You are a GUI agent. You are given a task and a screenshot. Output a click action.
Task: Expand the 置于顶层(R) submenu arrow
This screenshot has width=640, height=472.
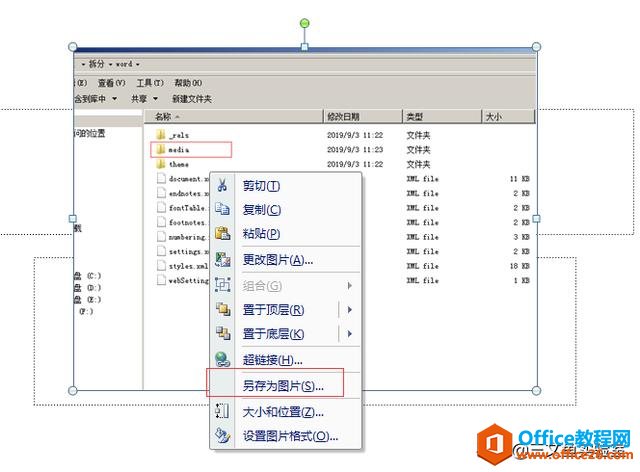(x=350, y=310)
